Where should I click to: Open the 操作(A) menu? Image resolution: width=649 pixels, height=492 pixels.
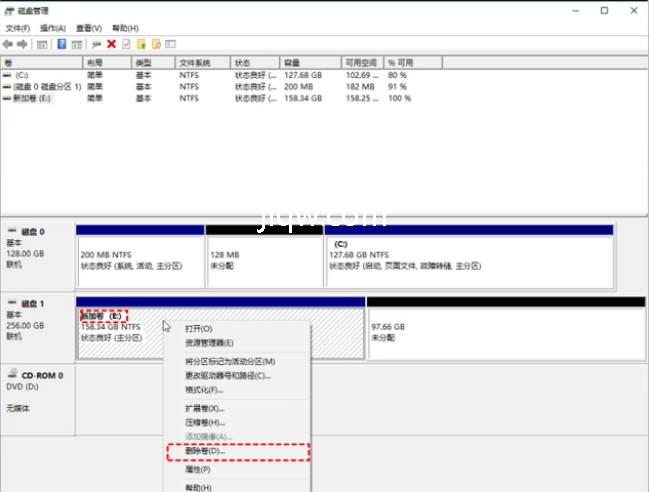[x=52, y=29]
